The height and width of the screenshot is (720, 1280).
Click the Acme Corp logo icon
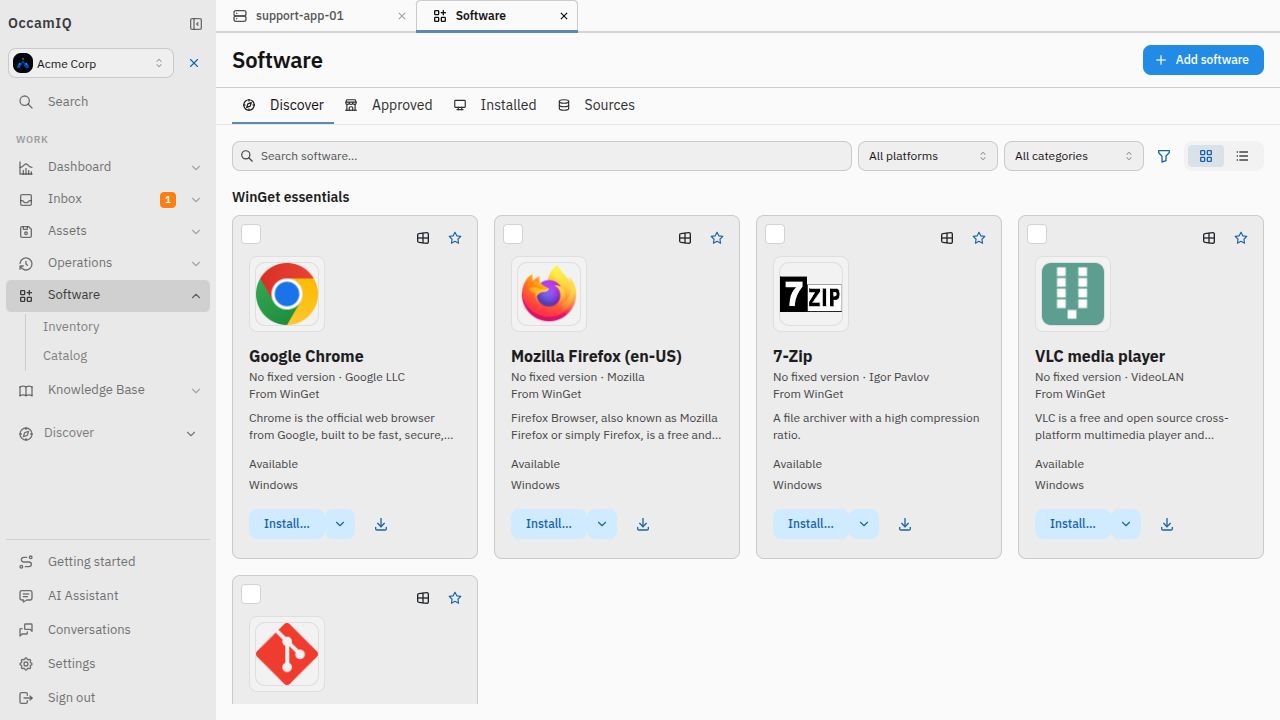coord(23,63)
